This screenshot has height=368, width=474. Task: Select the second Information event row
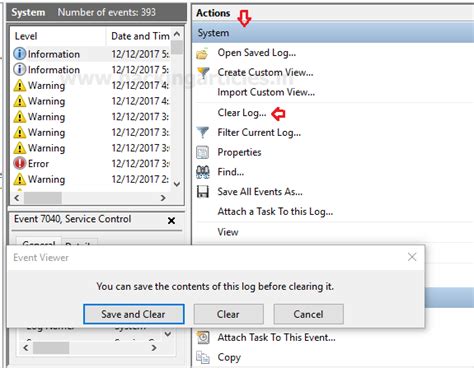tap(91, 69)
